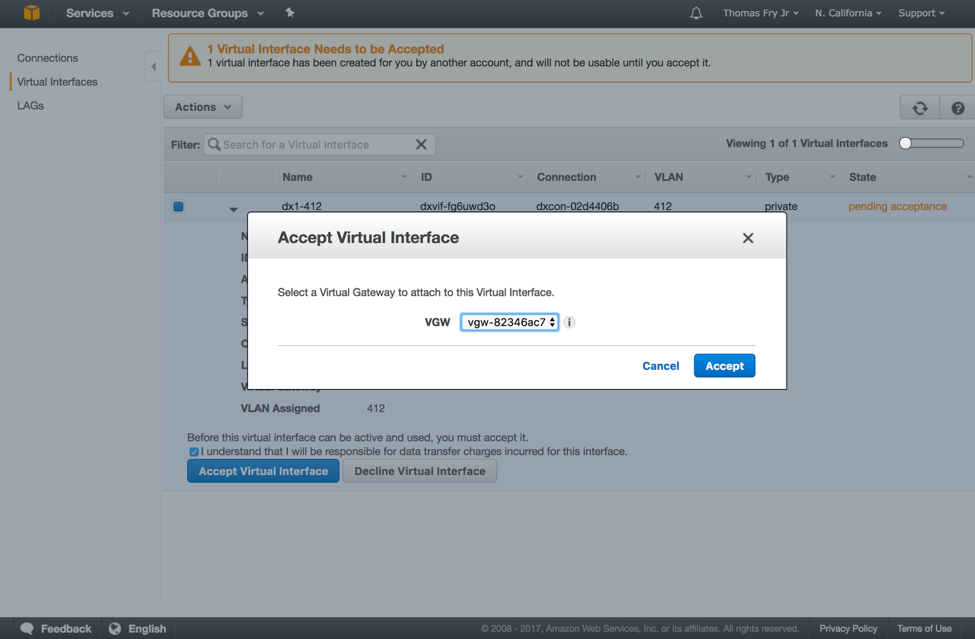Select the dx1-412 row checkbox
The image size is (975, 639).
178,207
